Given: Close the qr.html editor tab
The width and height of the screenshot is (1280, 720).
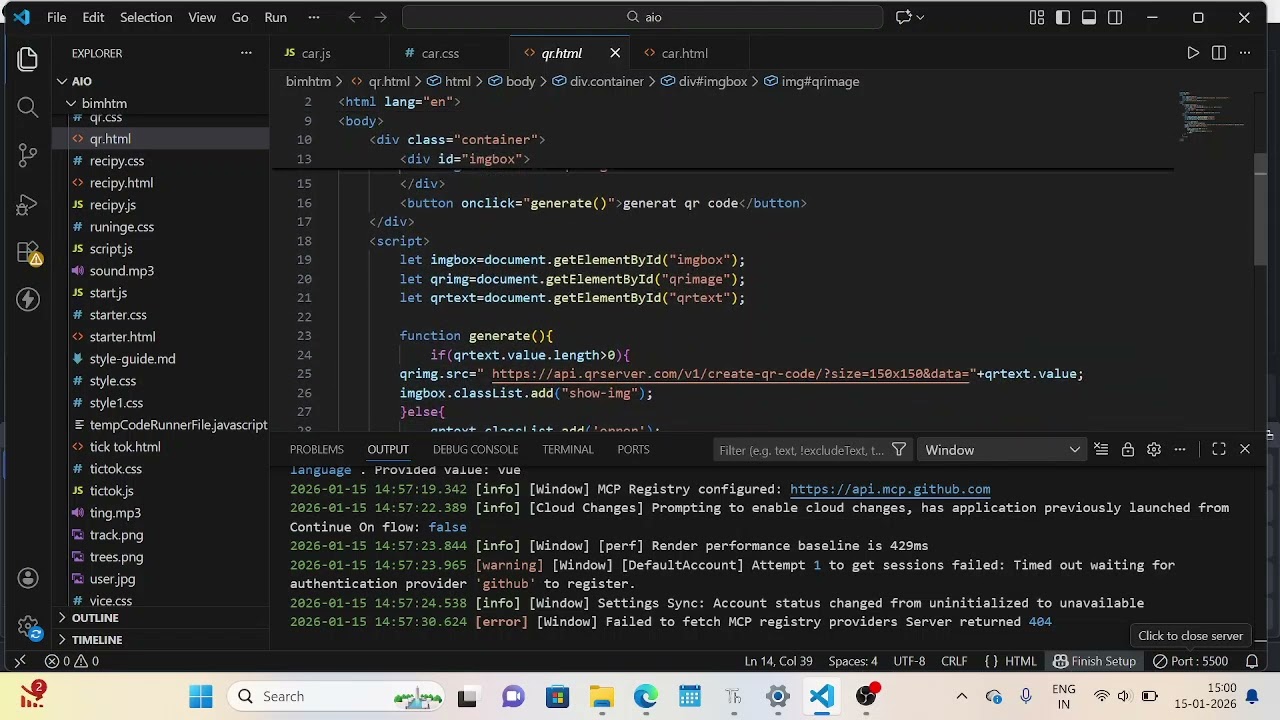Looking at the screenshot, I should 615,53.
